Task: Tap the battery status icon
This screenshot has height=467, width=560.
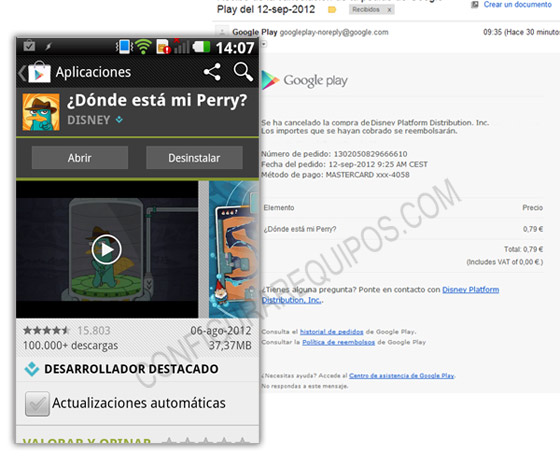Action: coord(201,47)
